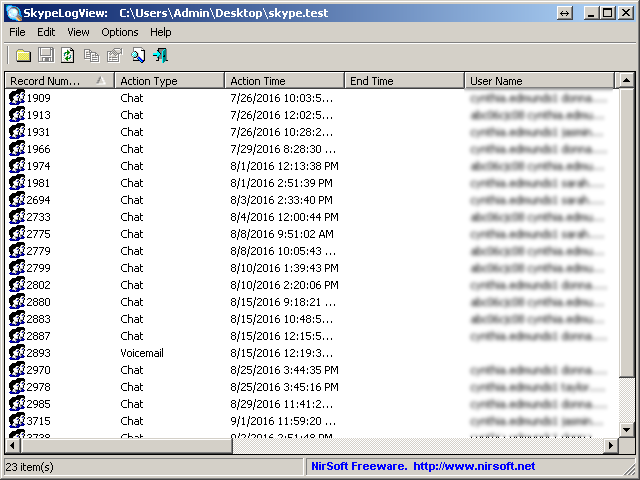
Task: Select the row icon for record 2694
Action: (x=17, y=200)
